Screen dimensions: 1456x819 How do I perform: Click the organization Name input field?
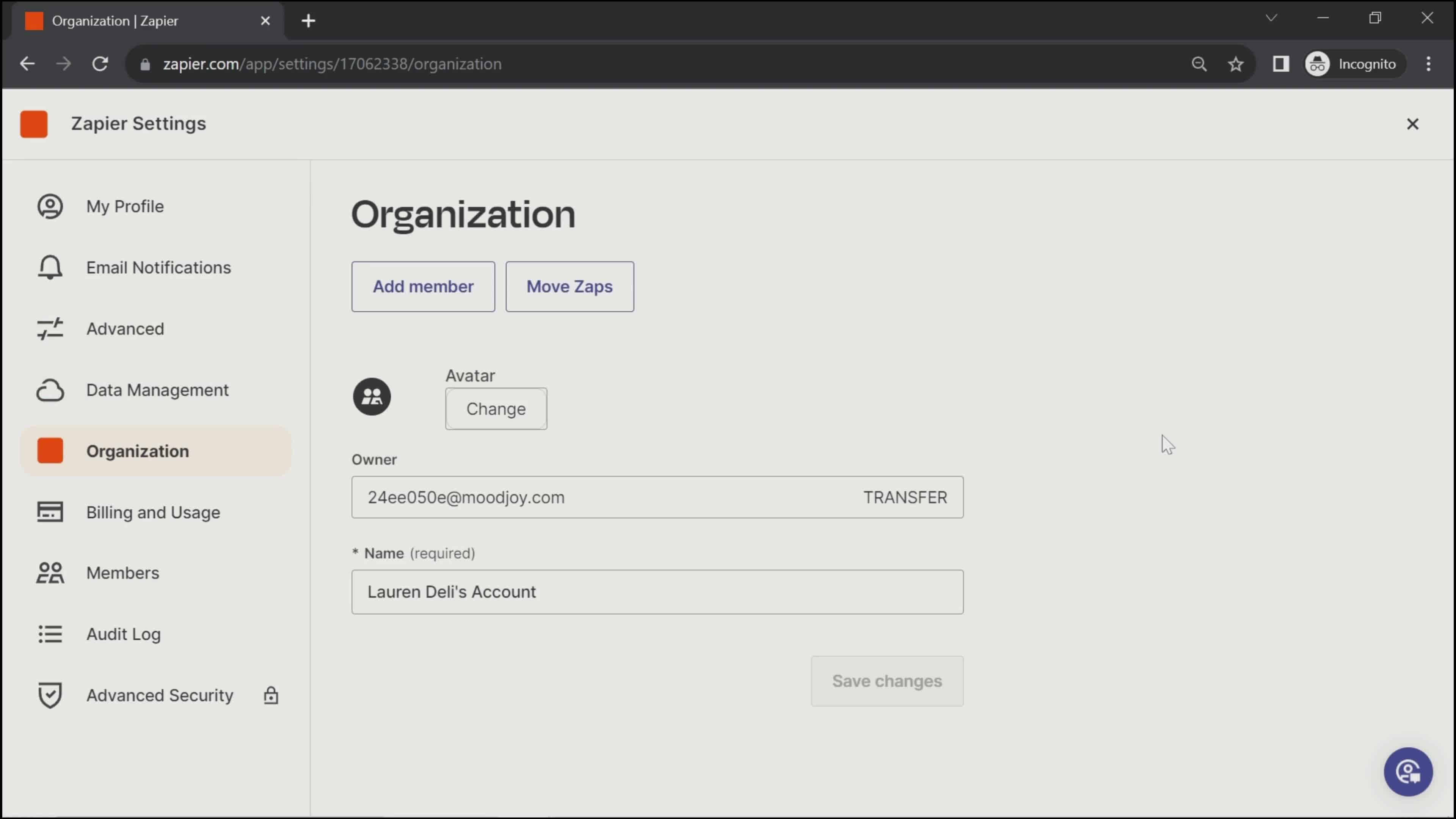point(657,591)
